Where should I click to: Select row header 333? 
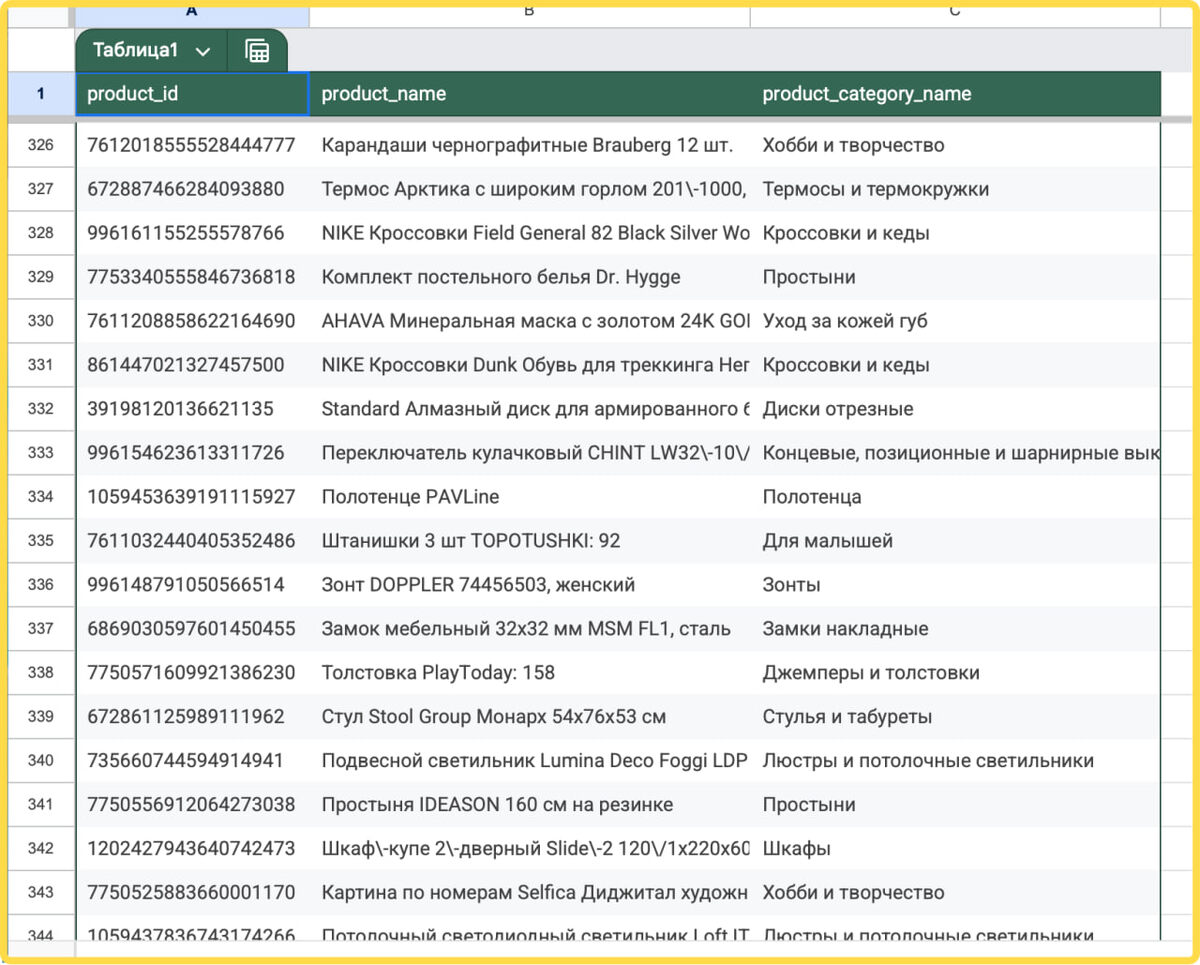(41, 453)
